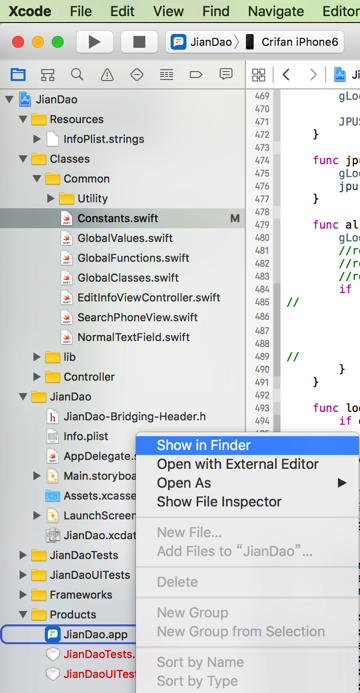The height and width of the screenshot is (693, 360).
Task: Open the Find navigator magnifier icon
Action: [x=77, y=74]
